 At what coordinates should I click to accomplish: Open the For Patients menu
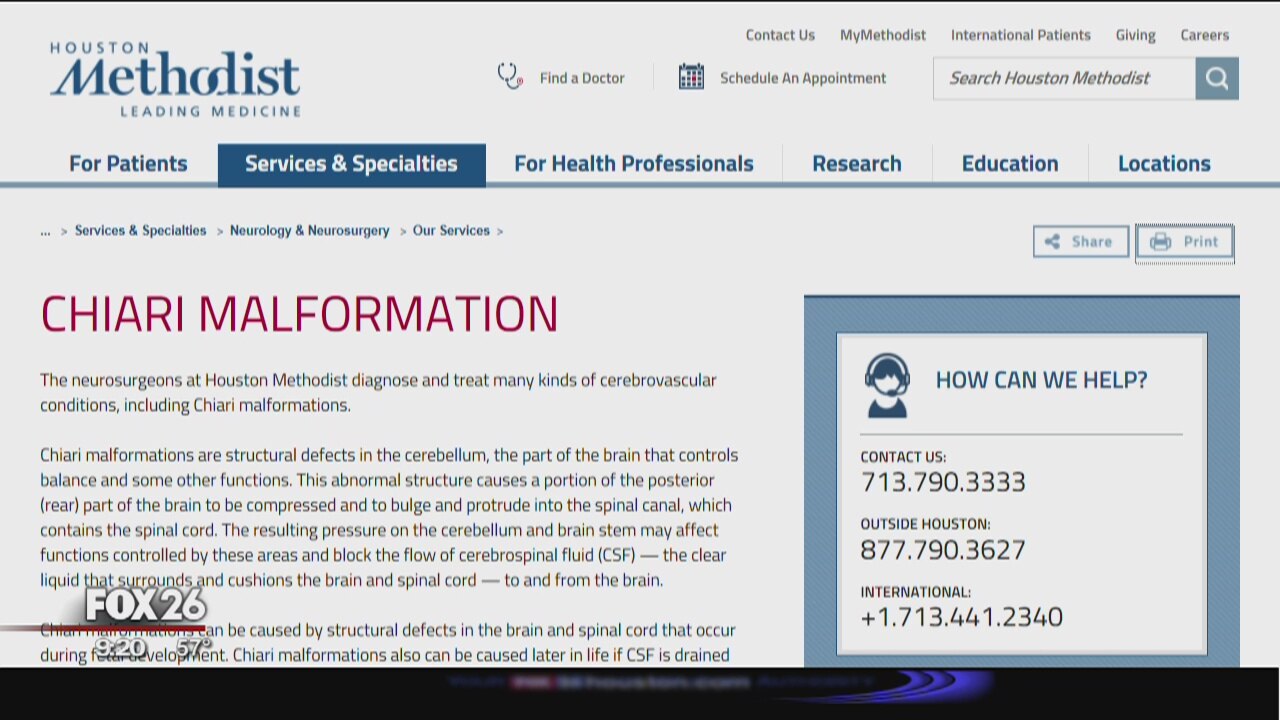tap(128, 164)
